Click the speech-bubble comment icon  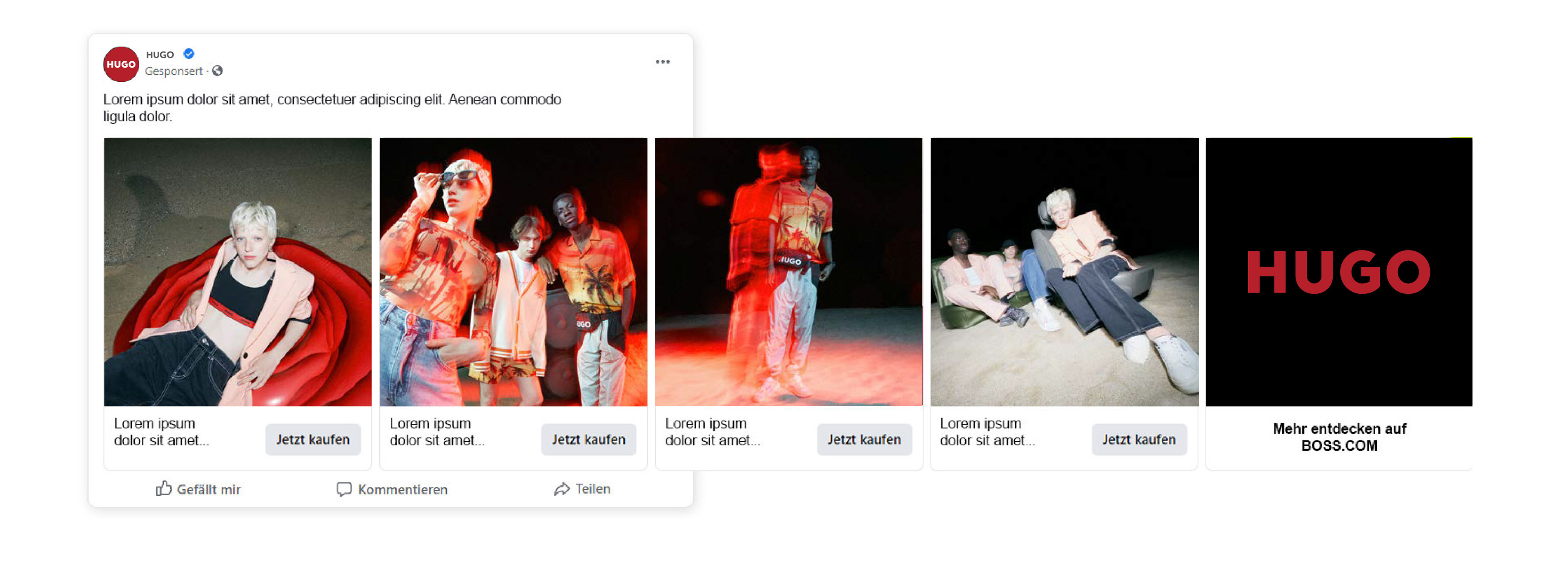click(344, 489)
